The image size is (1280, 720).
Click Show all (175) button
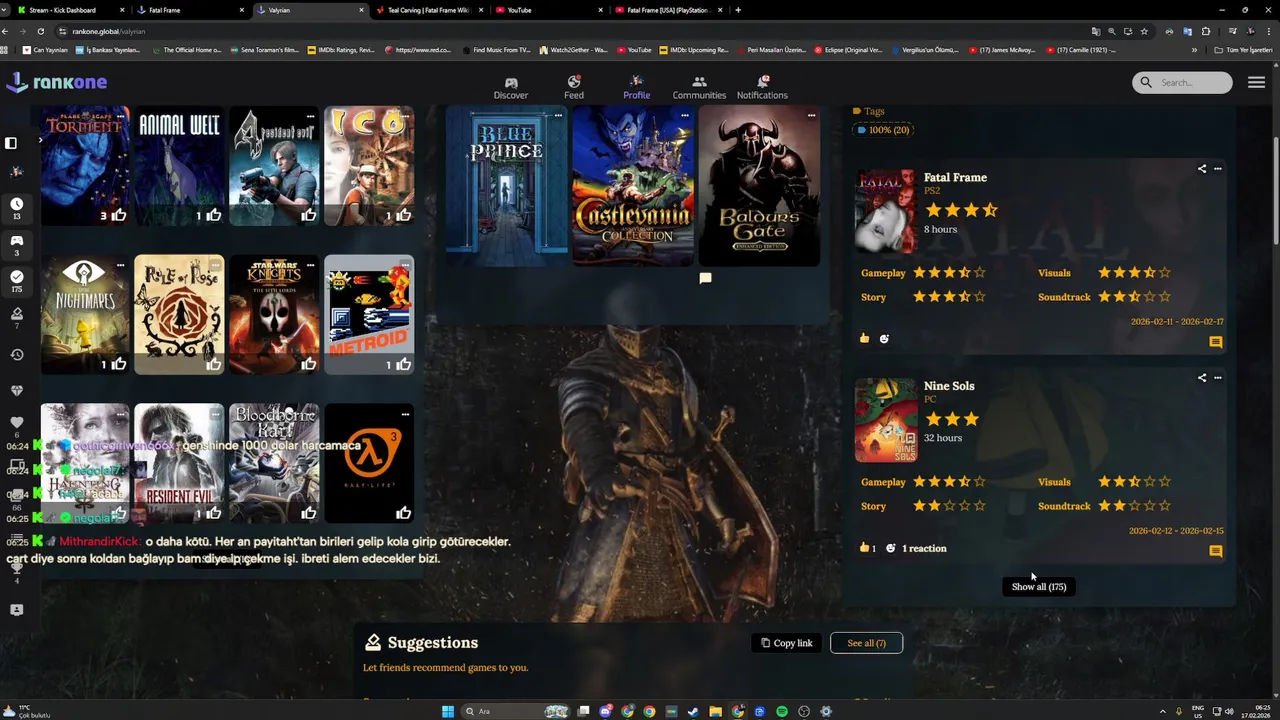pyautogui.click(x=1038, y=587)
